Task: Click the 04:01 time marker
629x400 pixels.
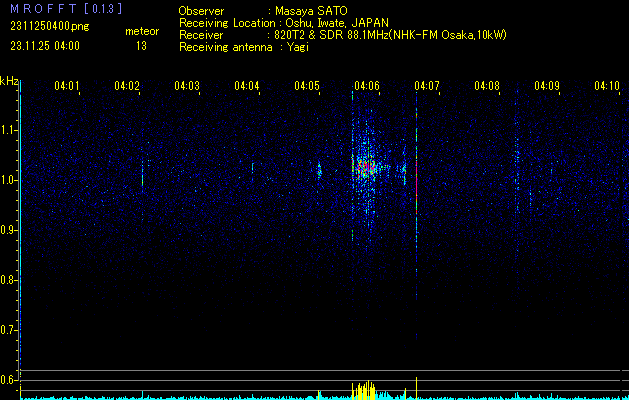Action: pos(67,86)
